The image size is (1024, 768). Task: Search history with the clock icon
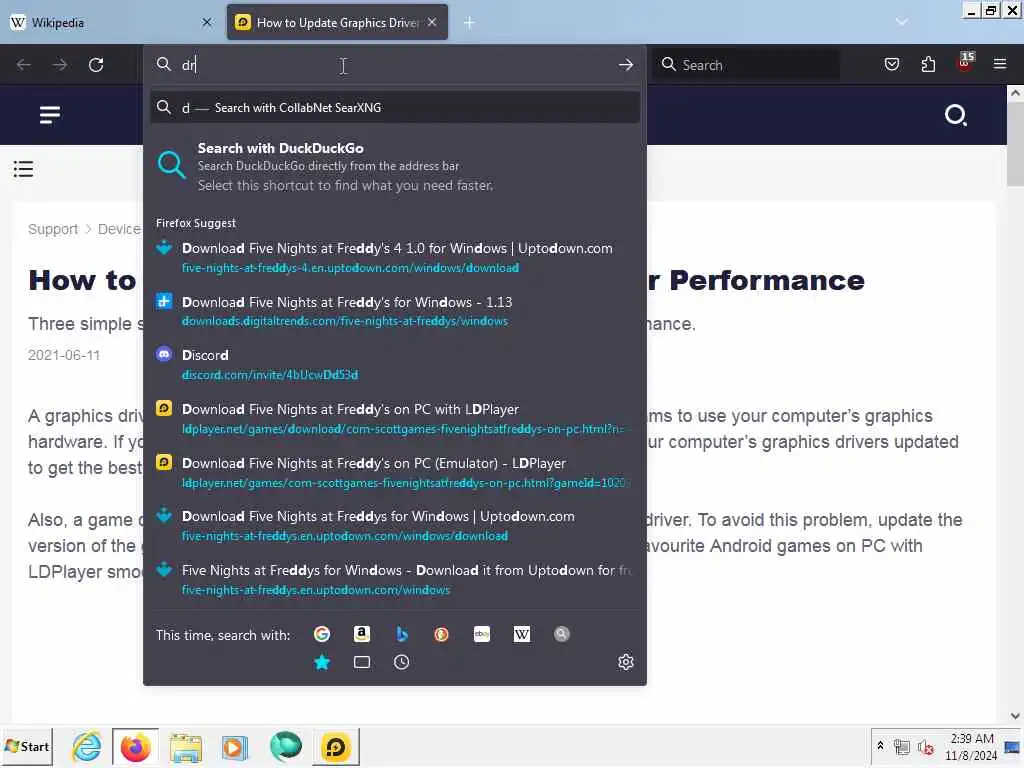tap(402, 662)
